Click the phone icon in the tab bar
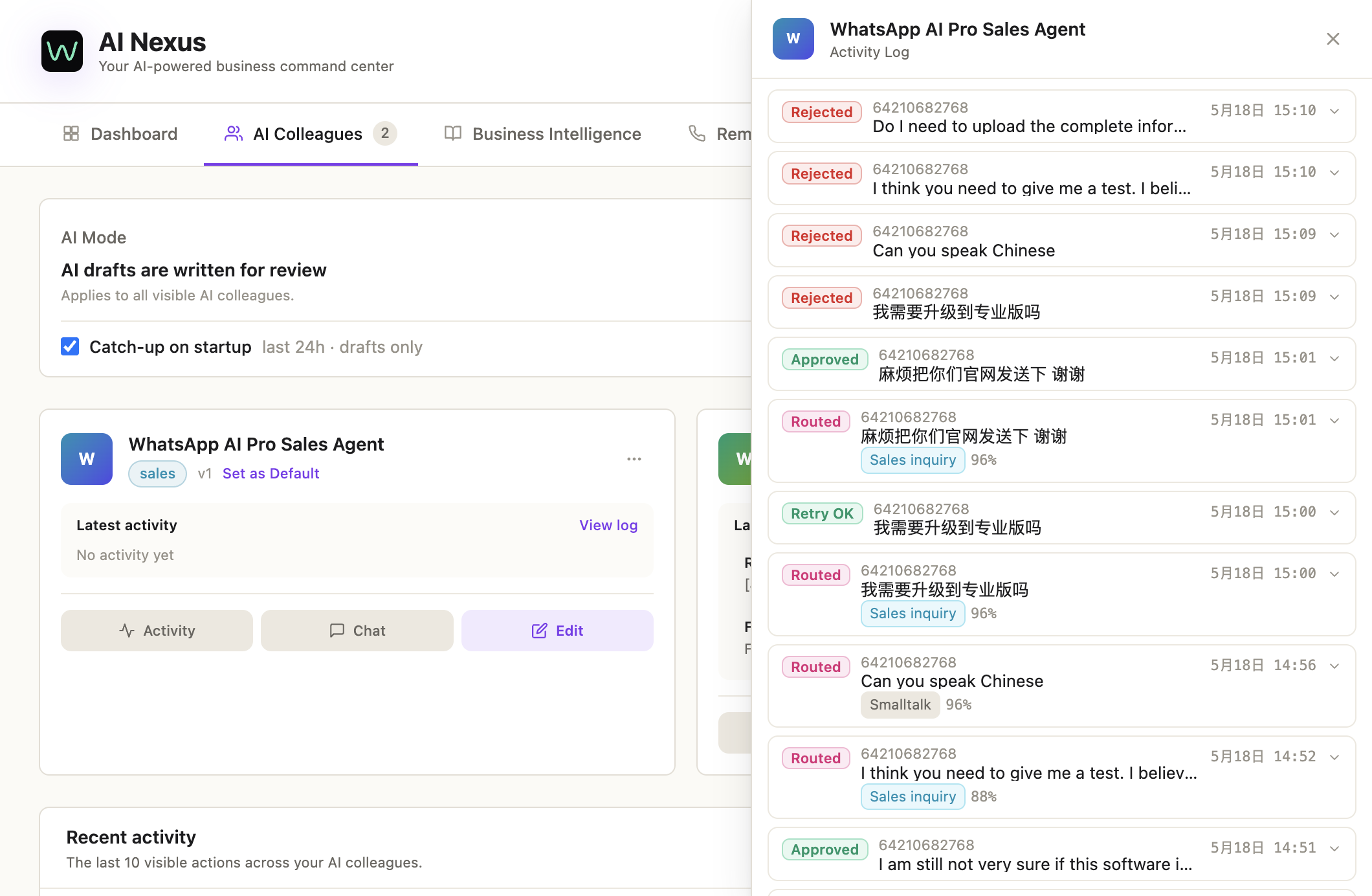The width and height of the screenshot is (1372, 896). (x=697, y=133)
